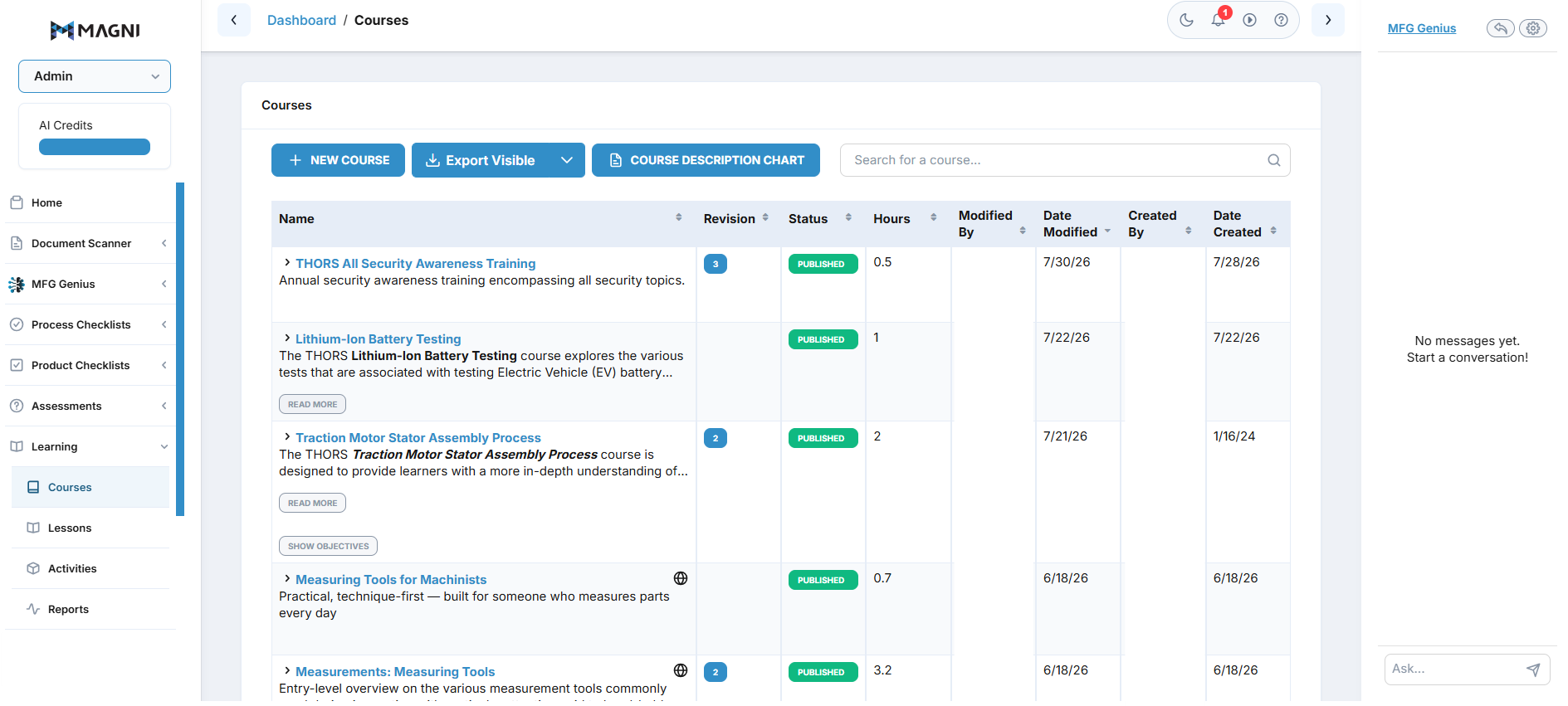Expand THORS All Security Awareness Training row
This screenshot has height=706, width=1568.
point(287,262)
